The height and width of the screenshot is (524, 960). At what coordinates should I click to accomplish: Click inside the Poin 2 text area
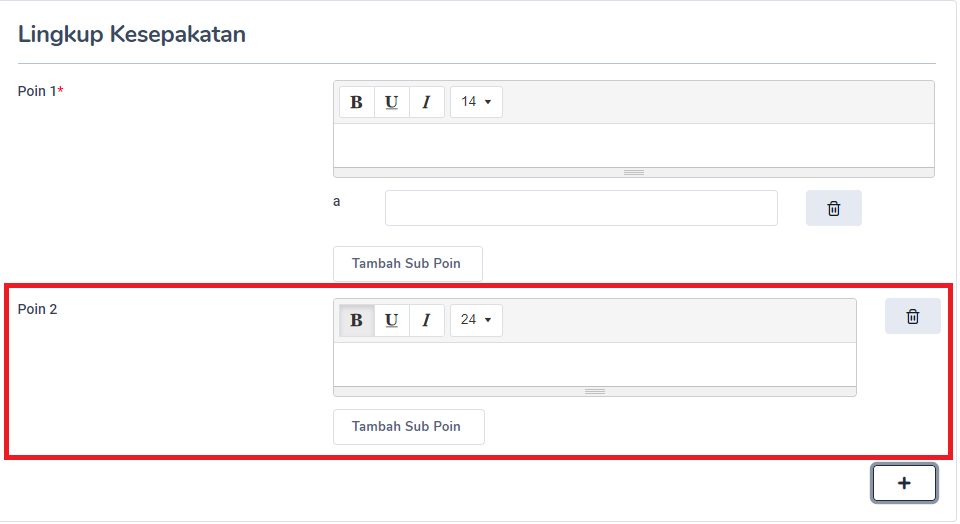pyautogui.click(x=594, y=364)
